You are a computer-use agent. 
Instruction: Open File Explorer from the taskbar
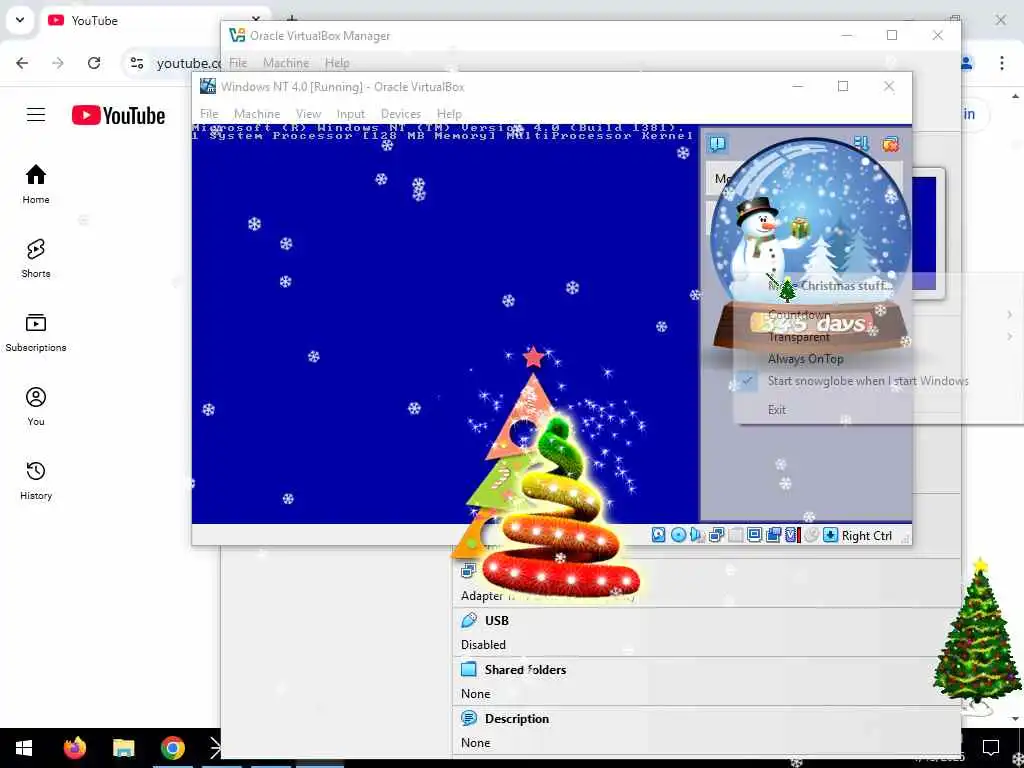[123, 748]
